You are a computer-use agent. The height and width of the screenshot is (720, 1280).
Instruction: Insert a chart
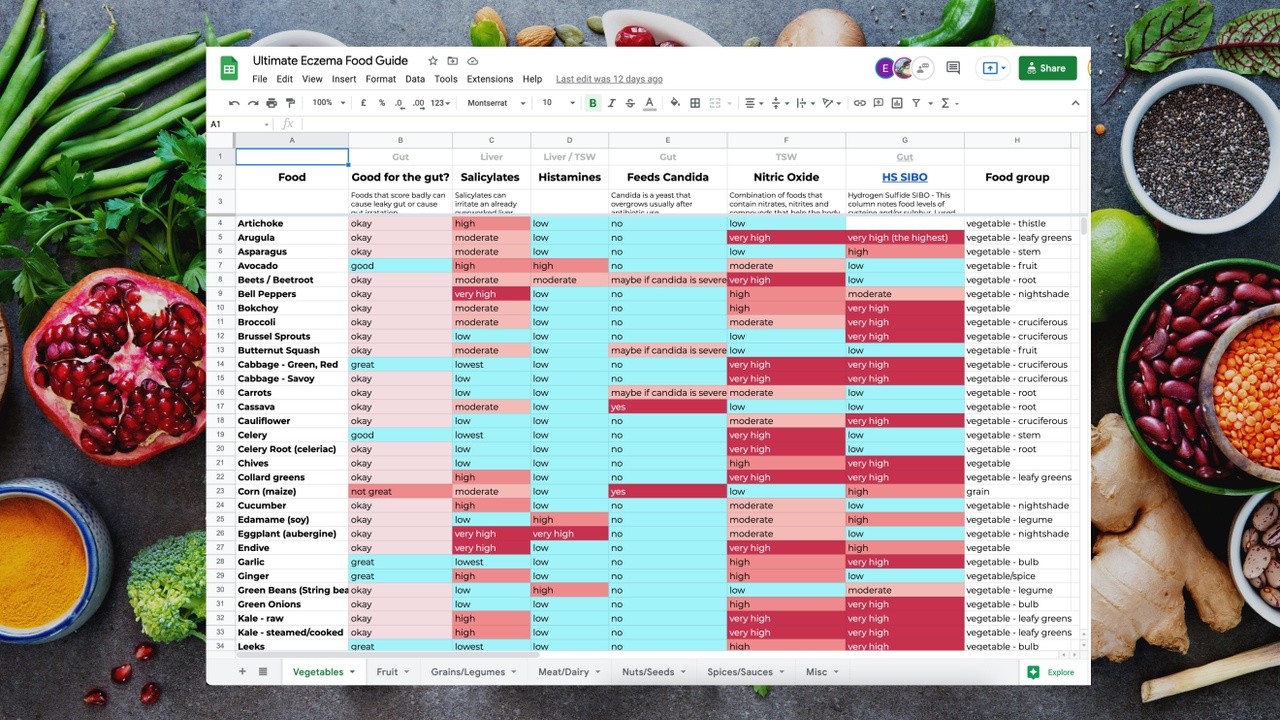[897, 103]
